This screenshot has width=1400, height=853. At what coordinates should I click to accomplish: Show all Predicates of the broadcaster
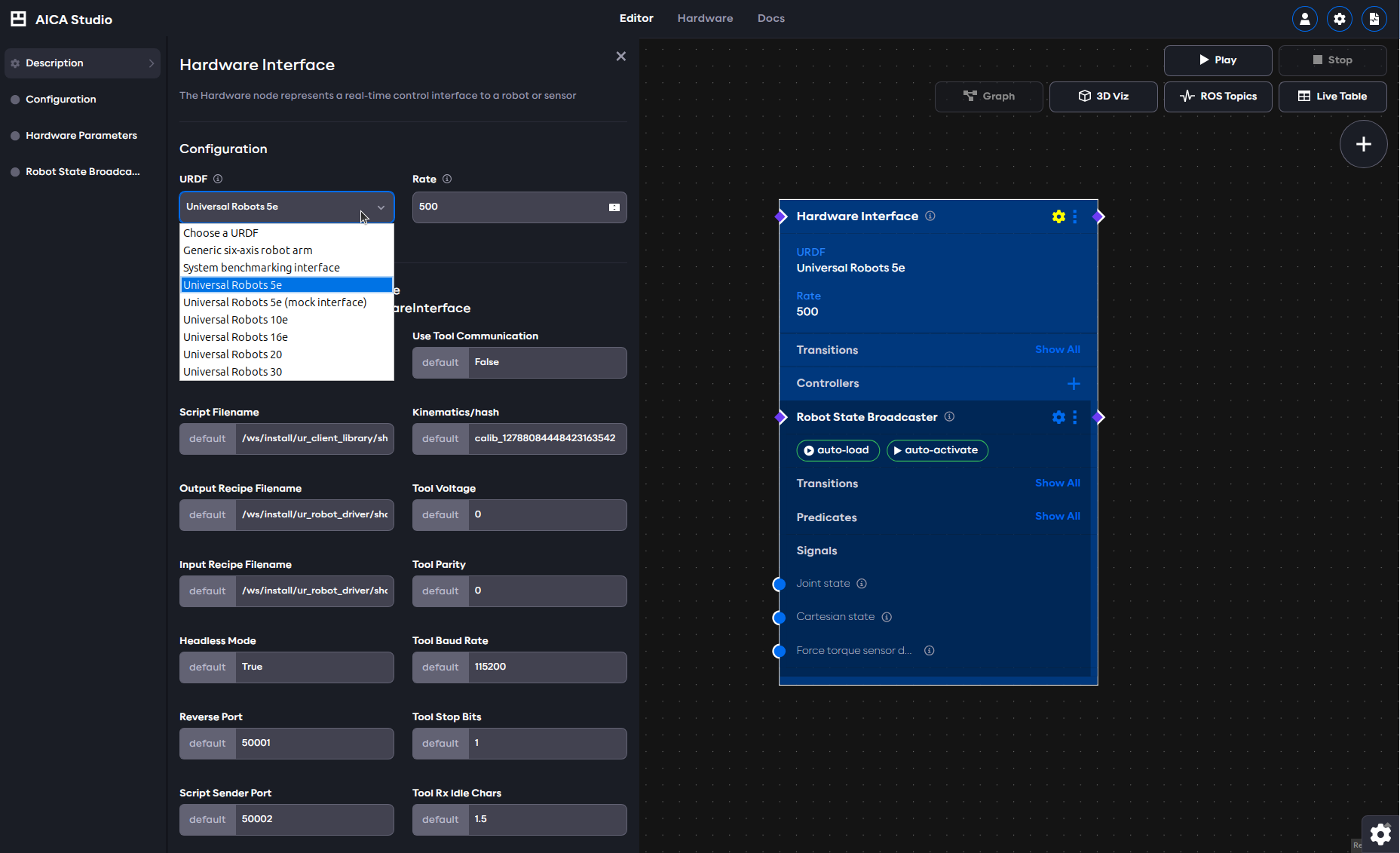click(1057, 517)
